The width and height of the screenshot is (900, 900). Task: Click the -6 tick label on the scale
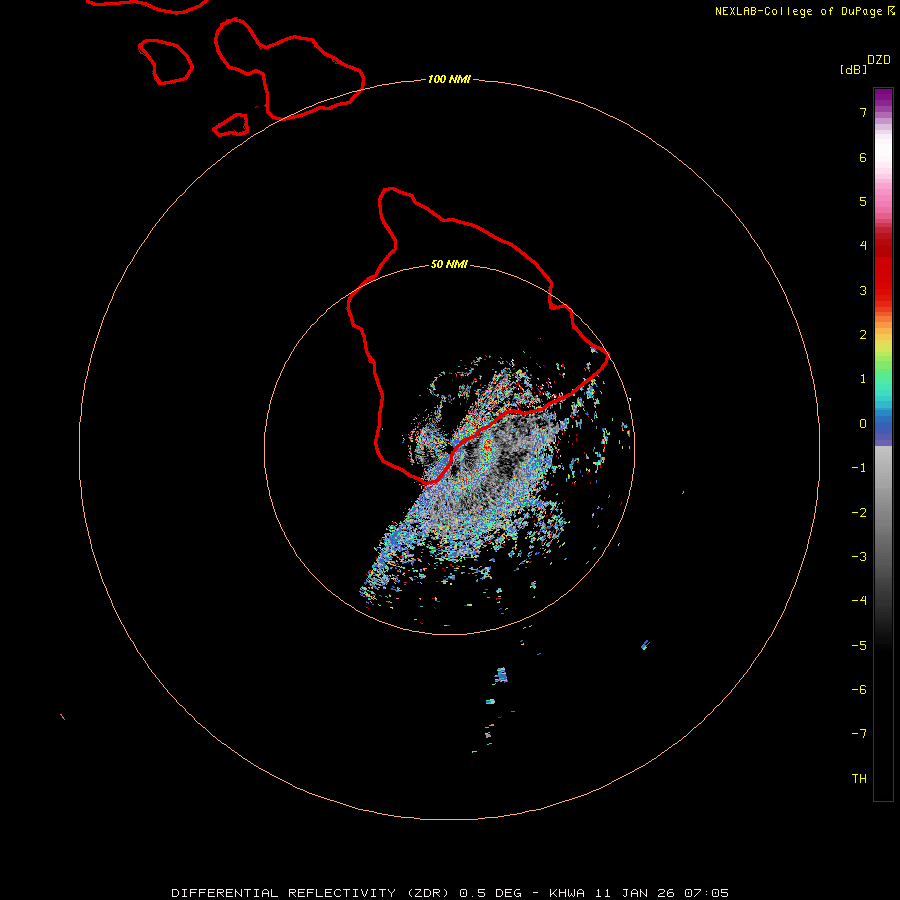[859, 690]
